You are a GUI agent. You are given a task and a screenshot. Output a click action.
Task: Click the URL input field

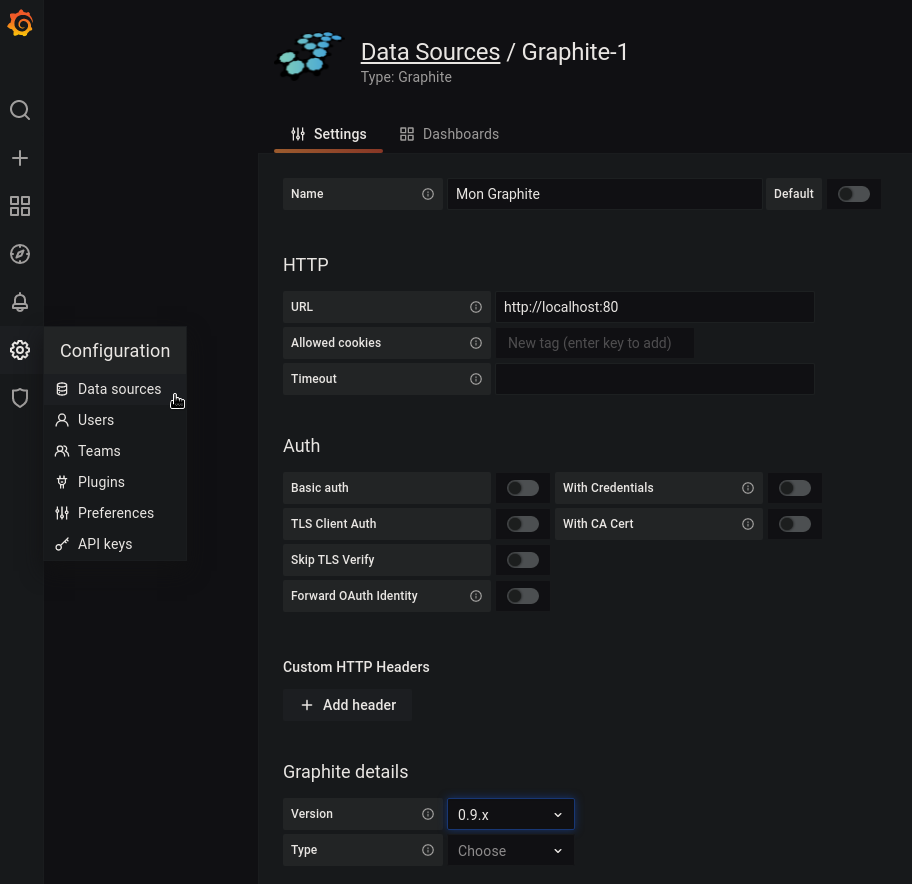654,307
